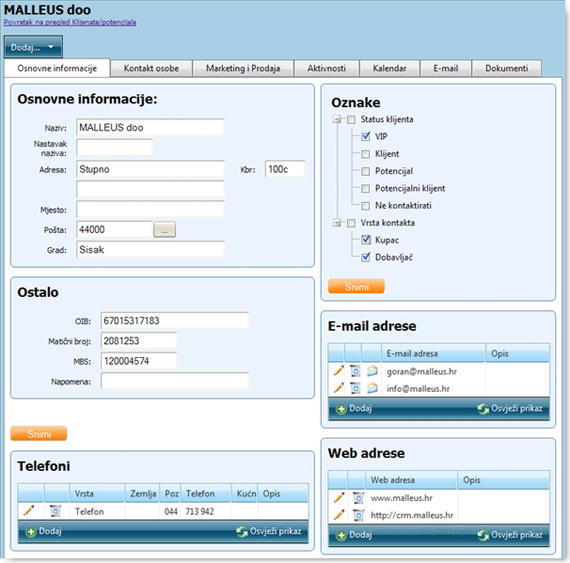The image size is (570, 563).
Task: Click into the OIB input field
Action: click(x=174, y=320)
